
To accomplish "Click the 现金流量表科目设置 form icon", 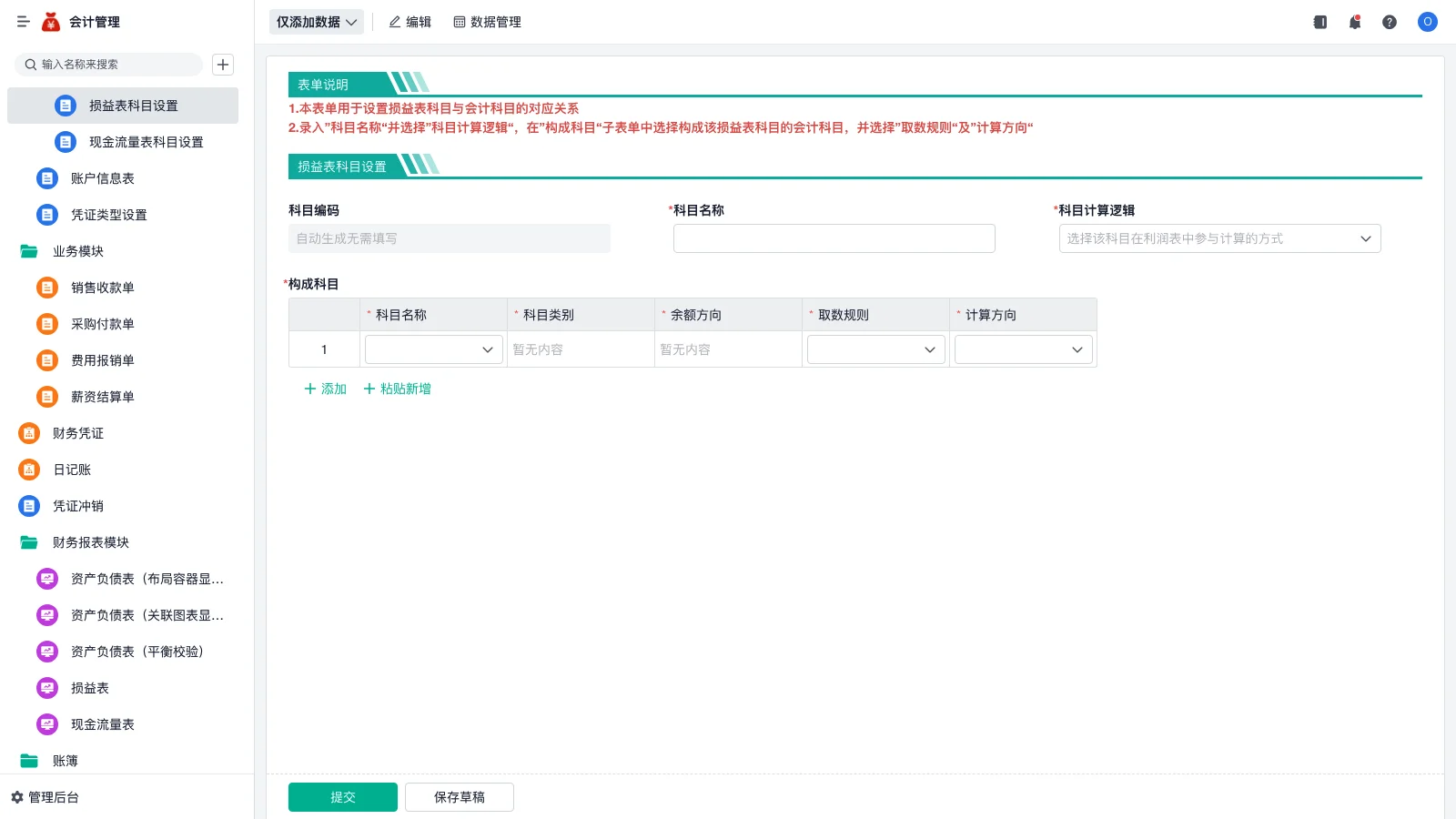I will 66,142.
